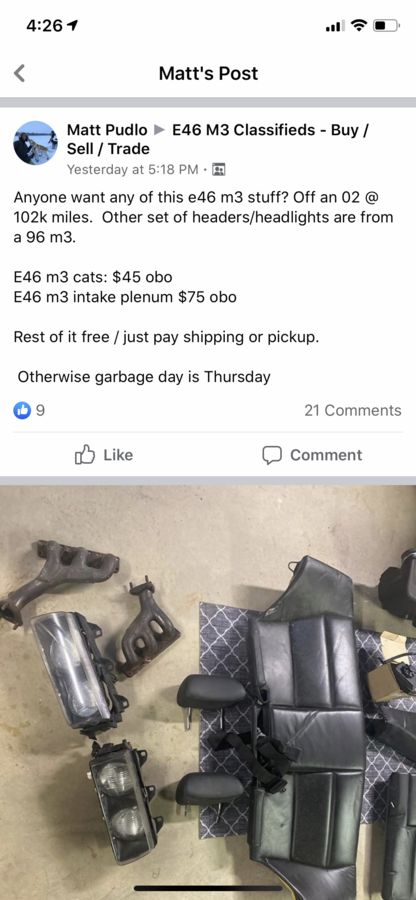Tap the Matt's Post header title

[x=208, y=73]
